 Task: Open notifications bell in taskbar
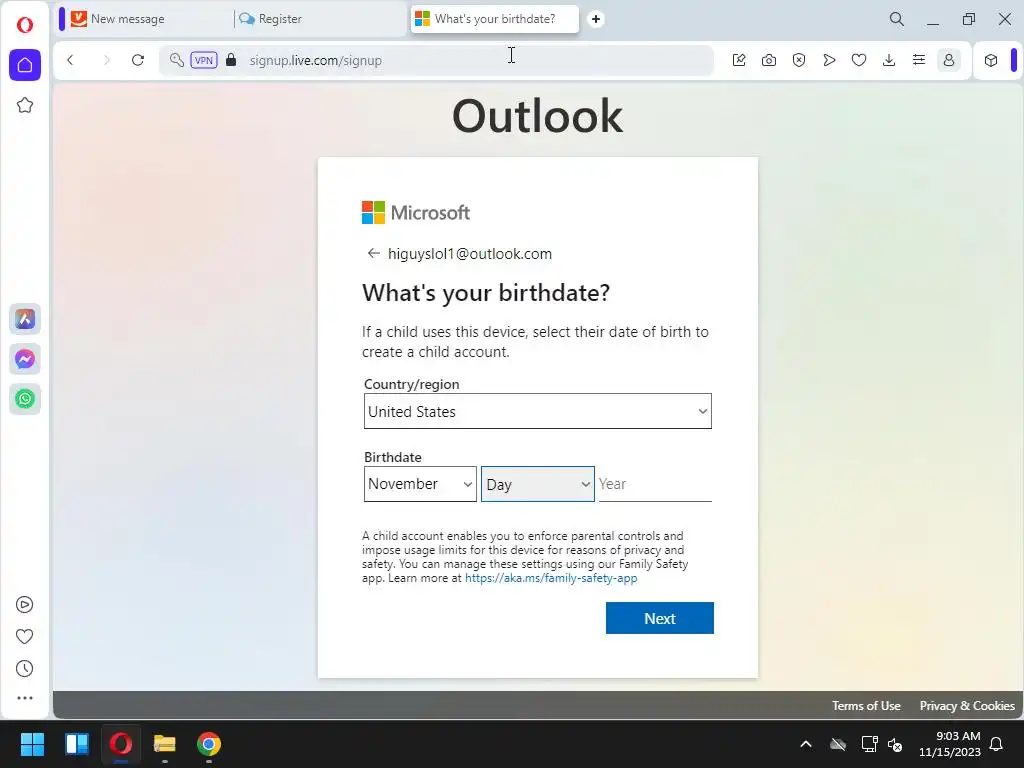997,744
